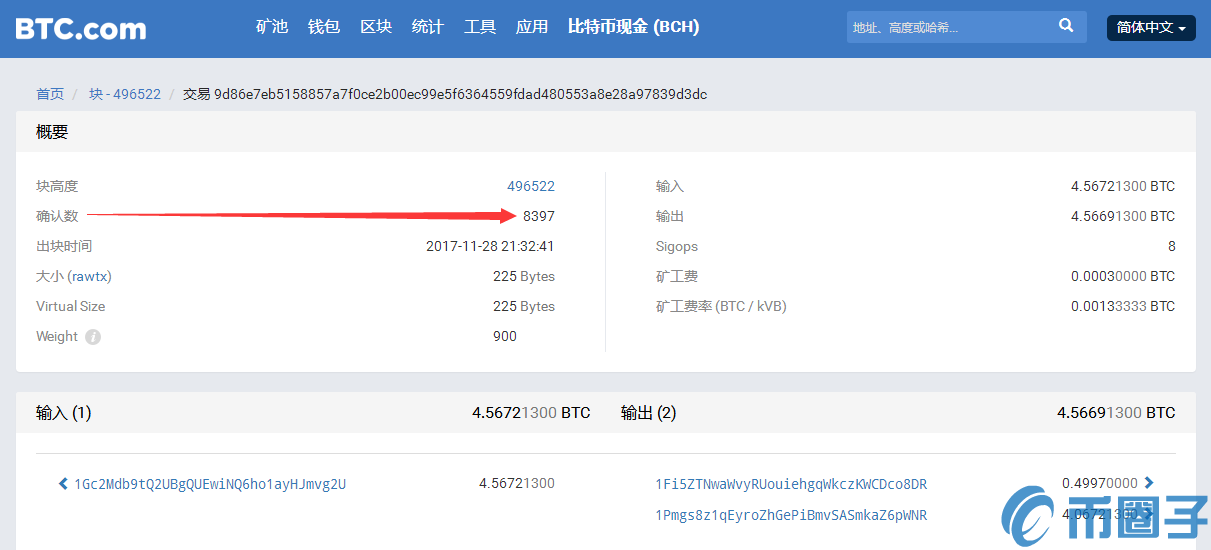
Task: Open the 简体中文 language dropdown
Action: coord(1151,28)
